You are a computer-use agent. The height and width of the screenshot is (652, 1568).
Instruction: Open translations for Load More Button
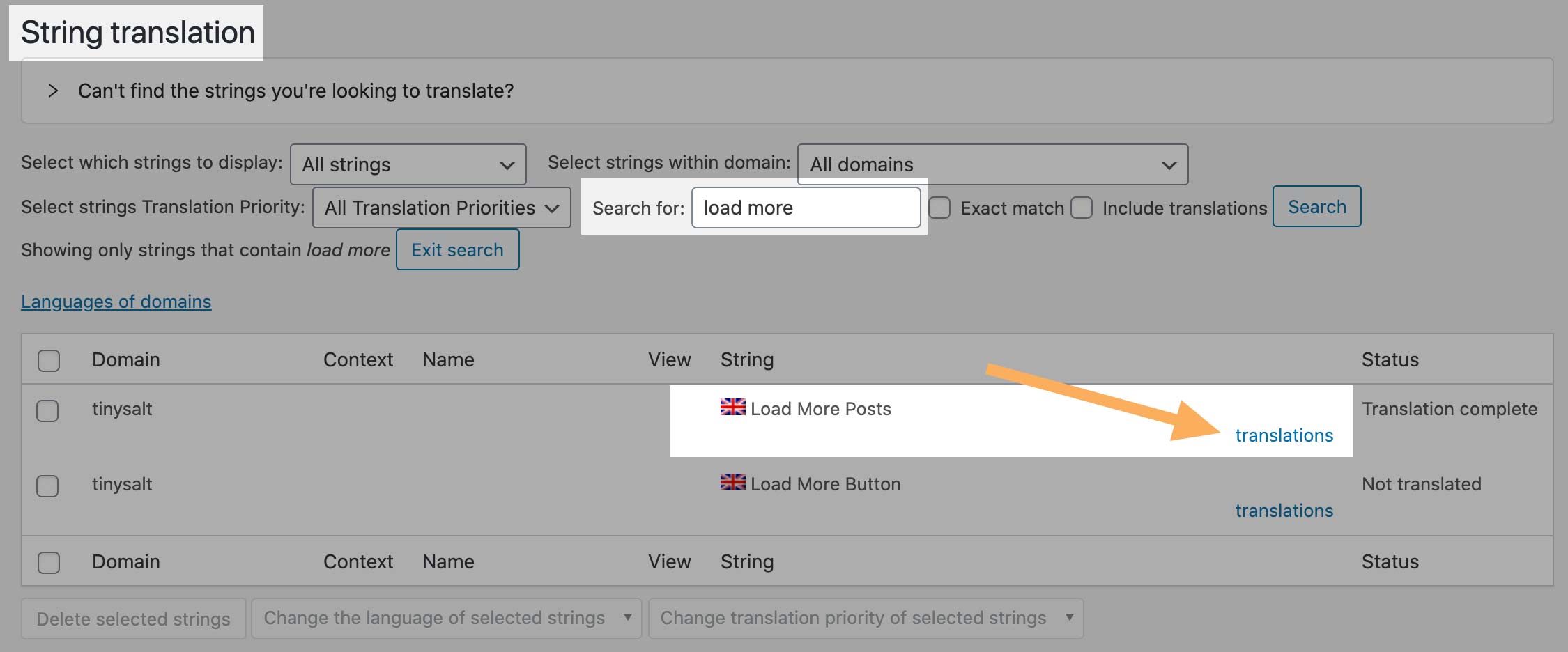pyautogui.click(x=1284, y=511)
